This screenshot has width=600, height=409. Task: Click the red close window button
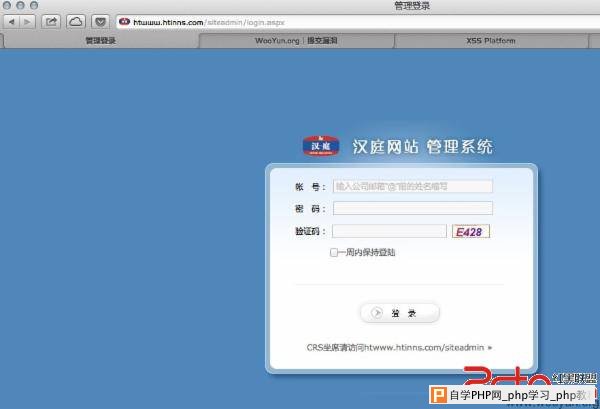click(x=7, y=5)
